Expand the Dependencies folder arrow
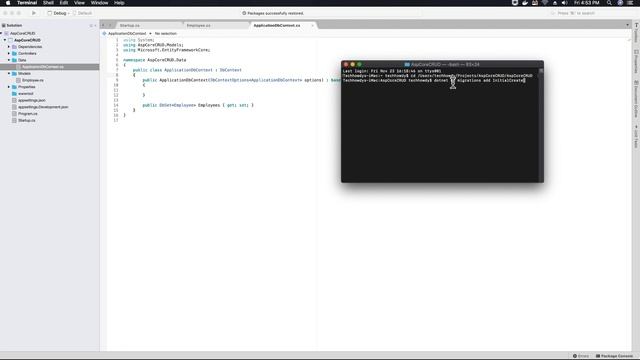Screen dimensions: 640x360 (9, 47)
